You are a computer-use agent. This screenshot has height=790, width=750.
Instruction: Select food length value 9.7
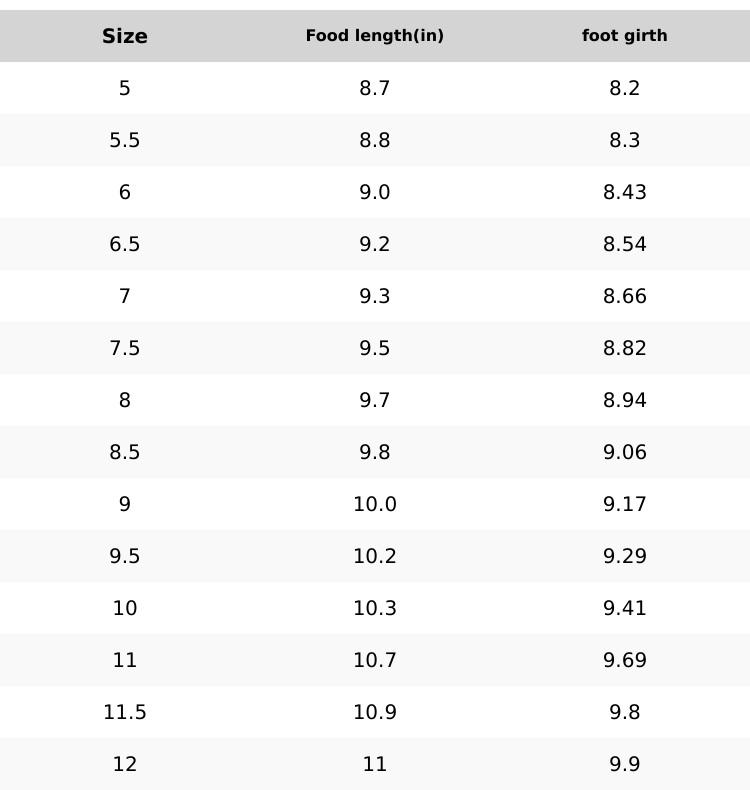click(375, 400)
